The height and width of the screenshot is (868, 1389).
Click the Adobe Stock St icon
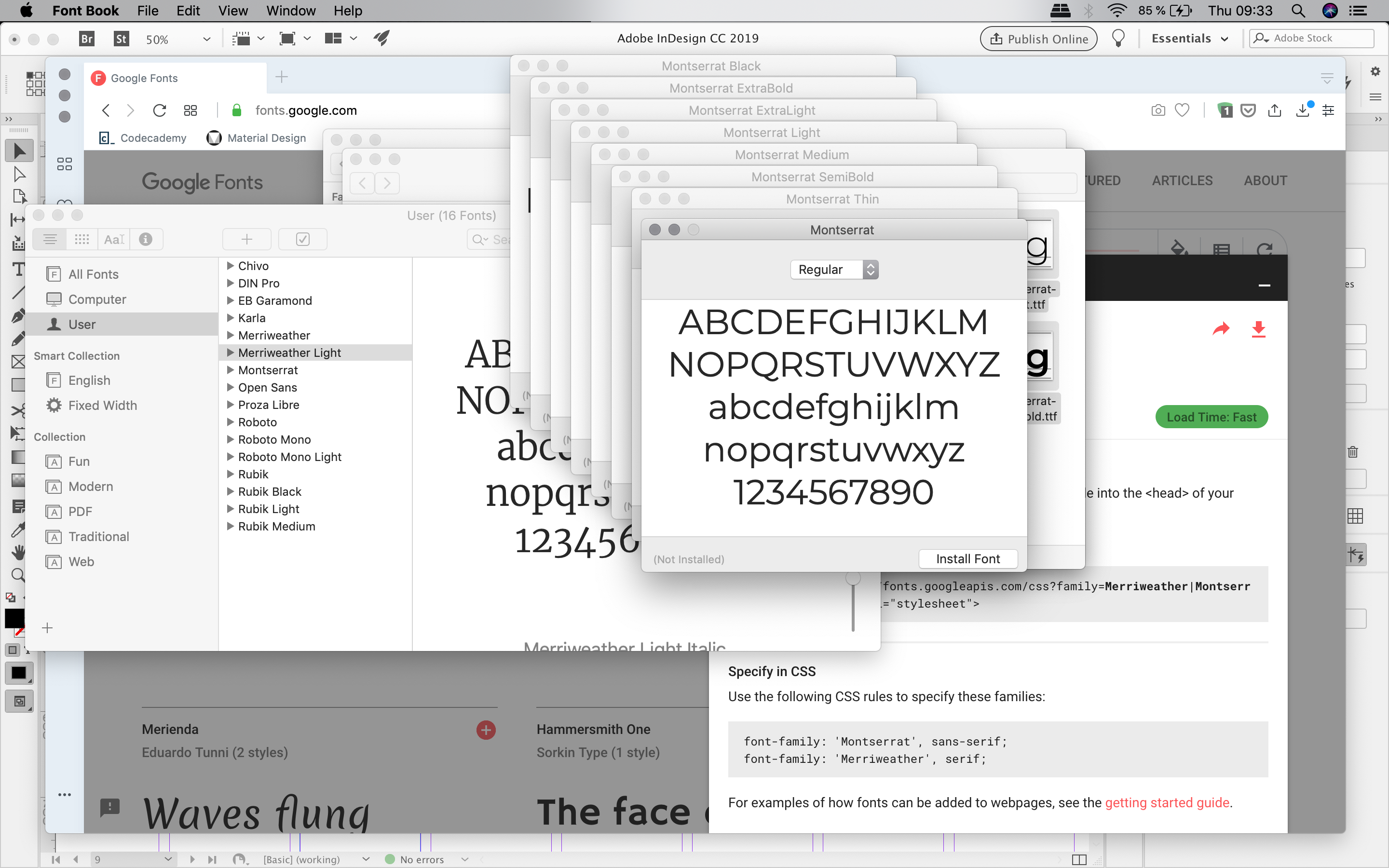(x=121, y=39)
